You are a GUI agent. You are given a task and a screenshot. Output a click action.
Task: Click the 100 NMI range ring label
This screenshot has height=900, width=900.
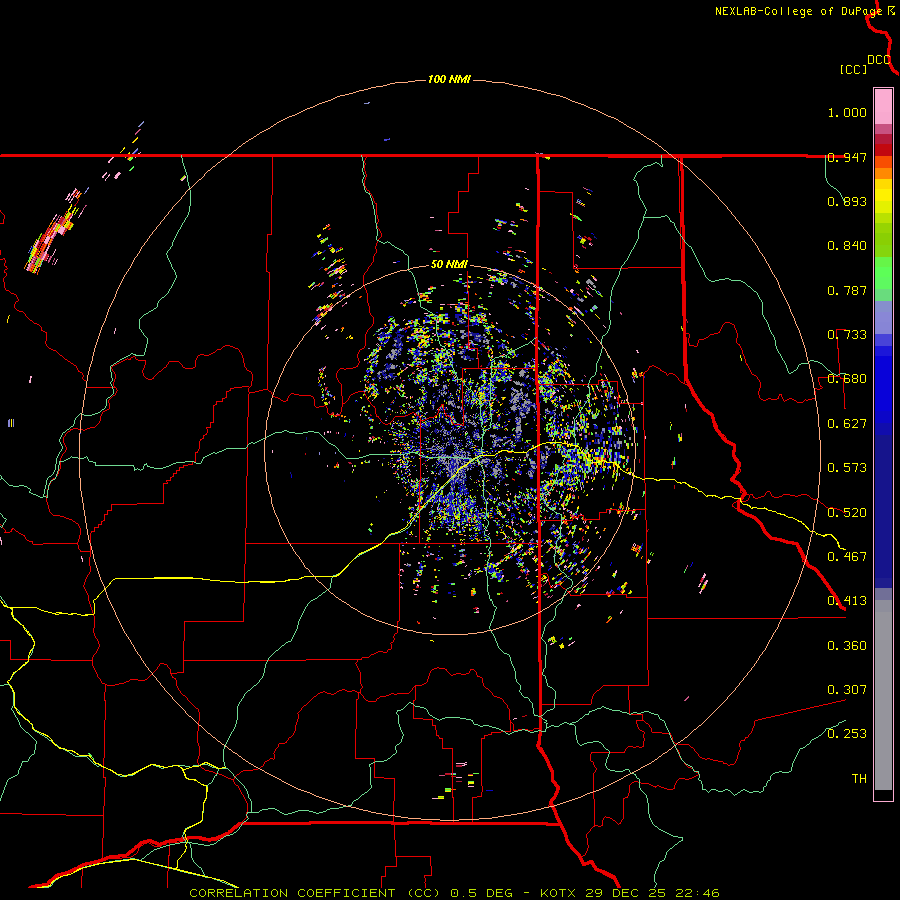(x=449, y=79)
